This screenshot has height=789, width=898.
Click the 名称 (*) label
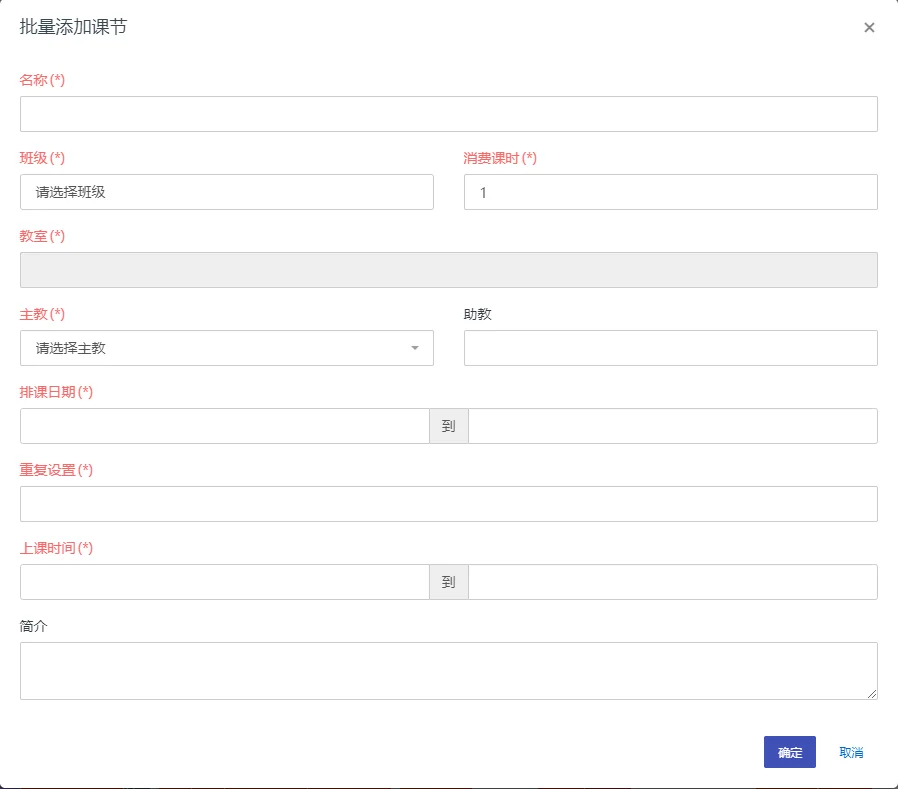pyautogui.click(x=42, y=80)
